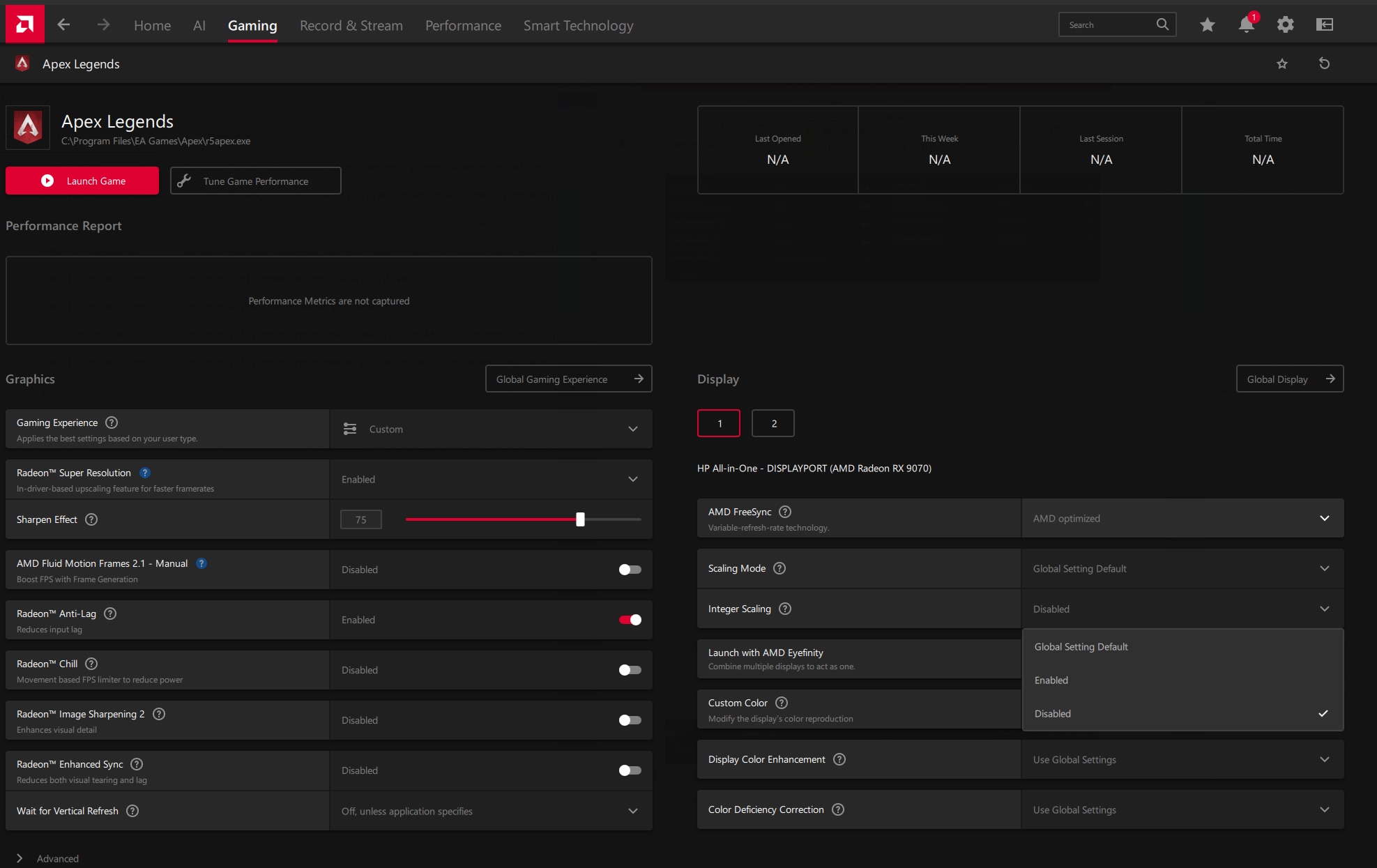Screen dimensions: 1377x868
Task: Open Wait for Vertical Refresh dropdown
Action: pos(491,811)
